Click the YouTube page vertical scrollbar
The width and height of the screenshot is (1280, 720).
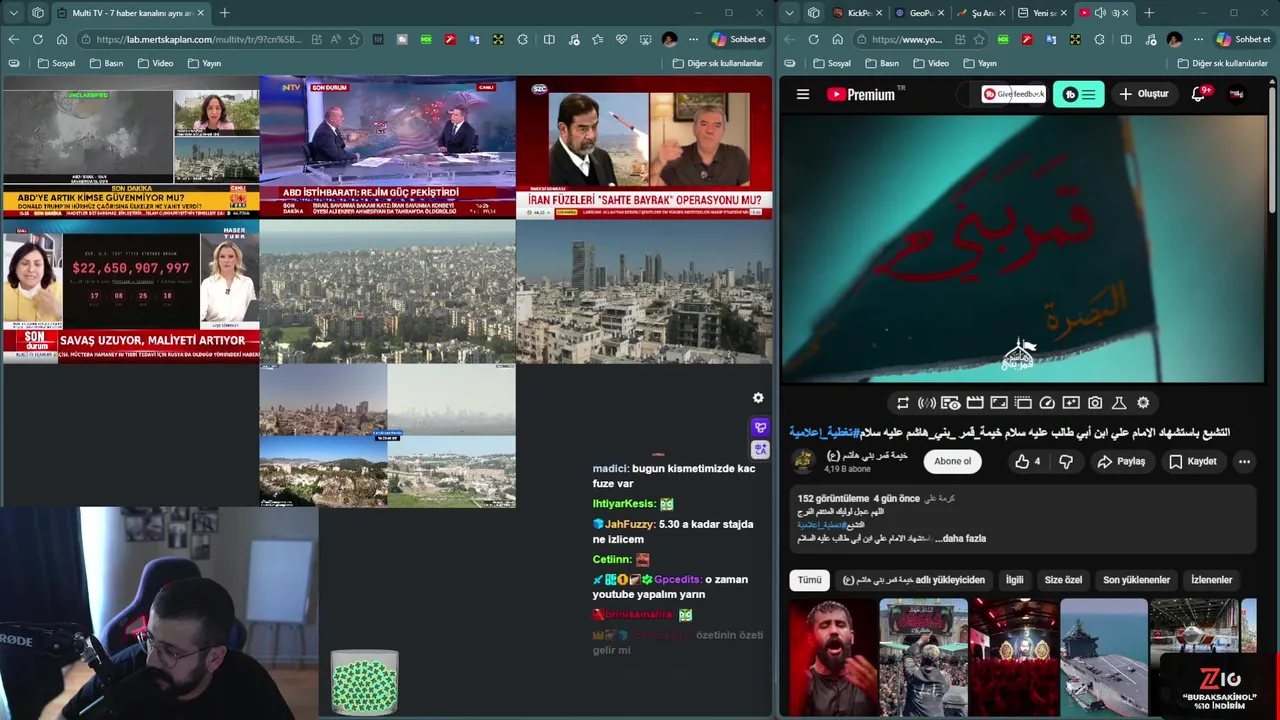(x=1273, y=150)
